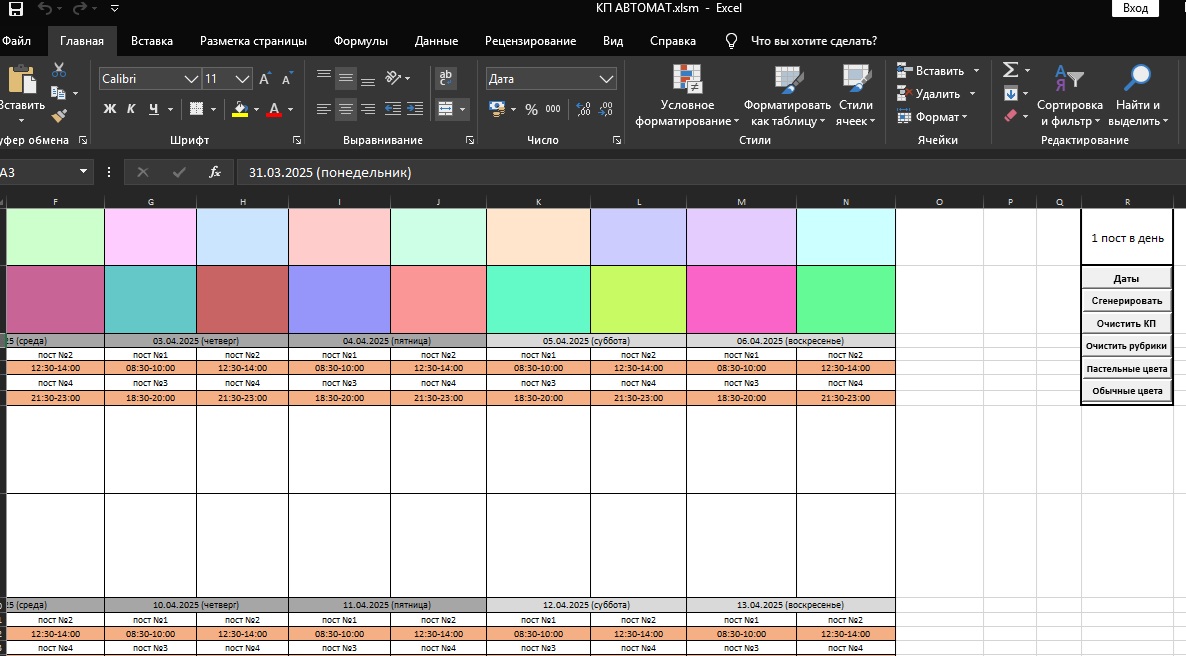Image resolution: width=1186 pixels, height=656 pixels.
Task: Toggle bold Ж formatting
Action: [x=110, y=109]
